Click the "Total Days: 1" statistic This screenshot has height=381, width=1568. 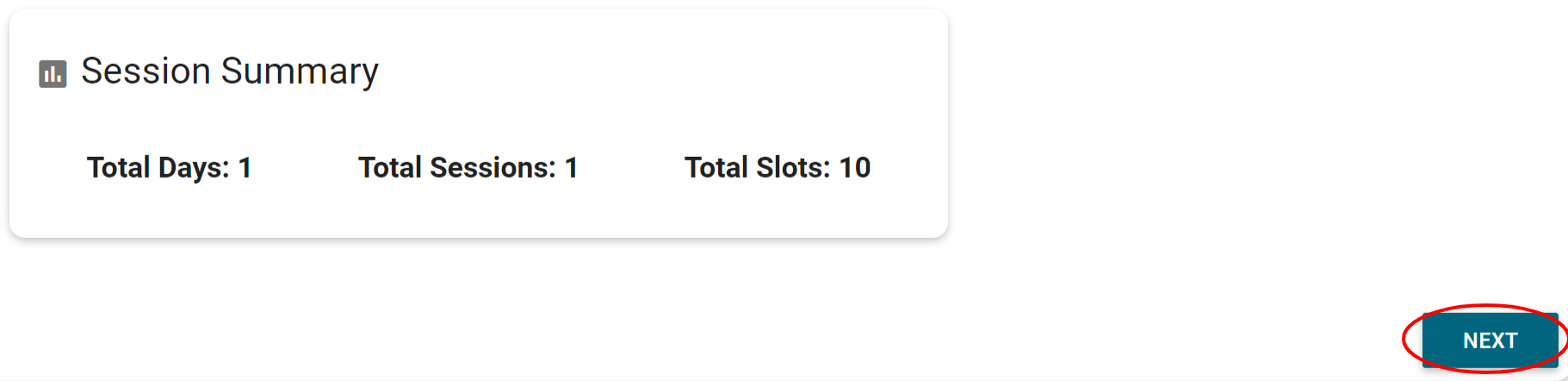(169, 167)
